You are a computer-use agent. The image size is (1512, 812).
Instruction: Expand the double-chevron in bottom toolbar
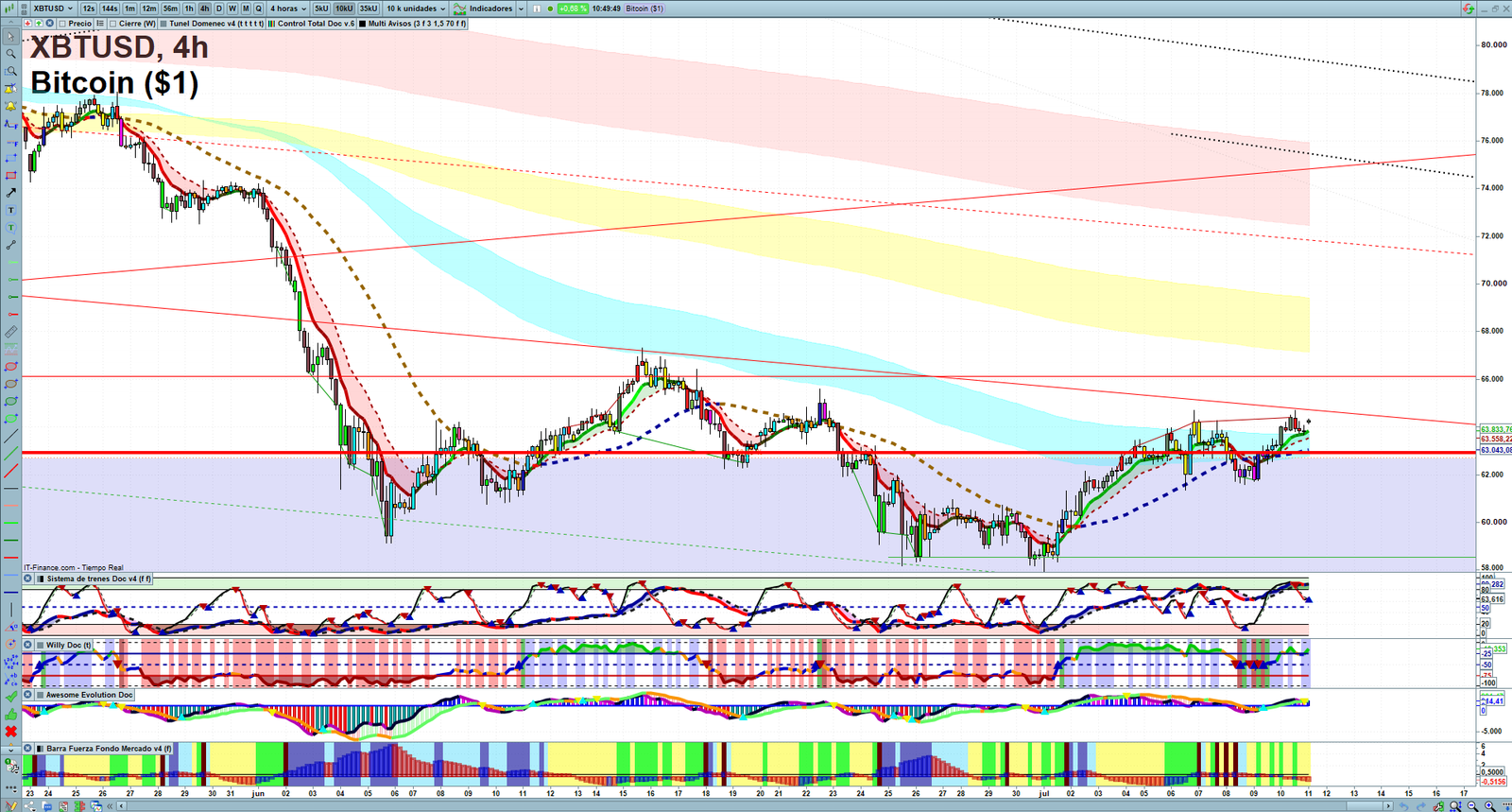pos(110,806)
